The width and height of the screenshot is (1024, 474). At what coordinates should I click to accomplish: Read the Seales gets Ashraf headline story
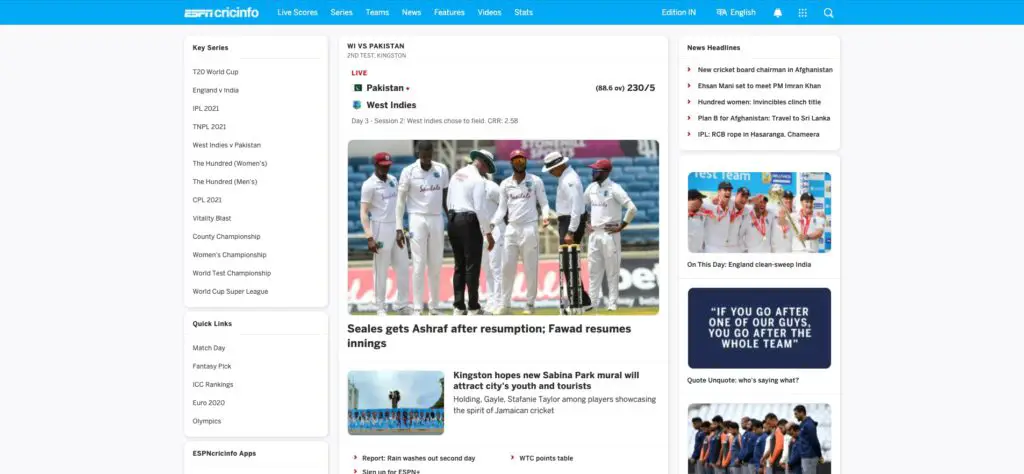(x=489, y=336)
